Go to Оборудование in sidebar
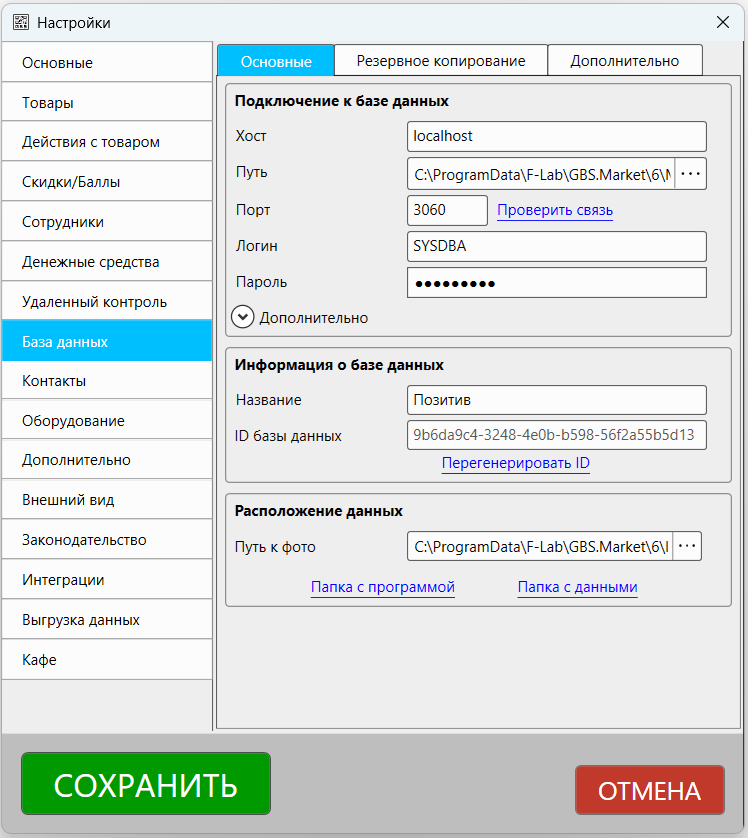The image size is (748, 838). [107, 421]
